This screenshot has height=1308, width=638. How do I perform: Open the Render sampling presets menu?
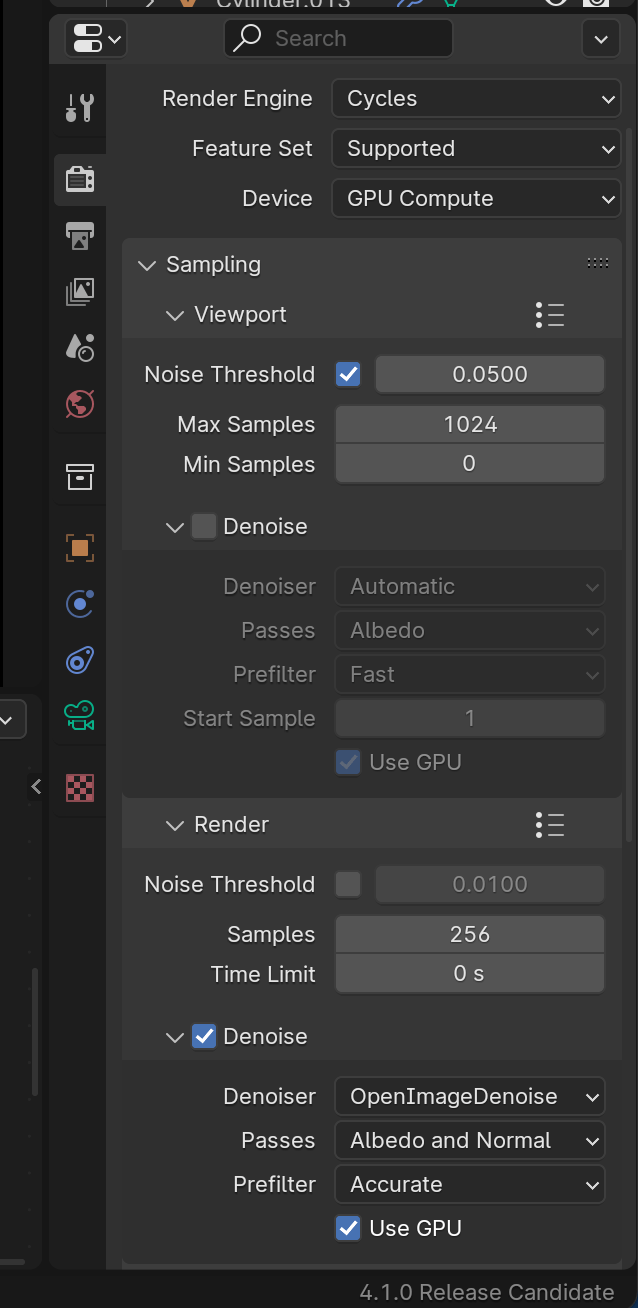(550, 824)
